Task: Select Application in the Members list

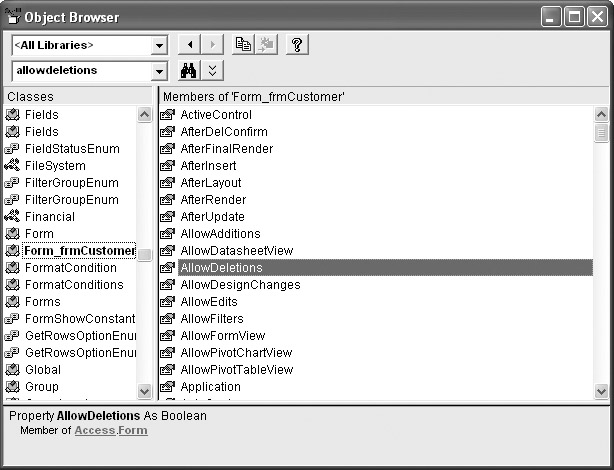Action: click(x=210, y=387)
